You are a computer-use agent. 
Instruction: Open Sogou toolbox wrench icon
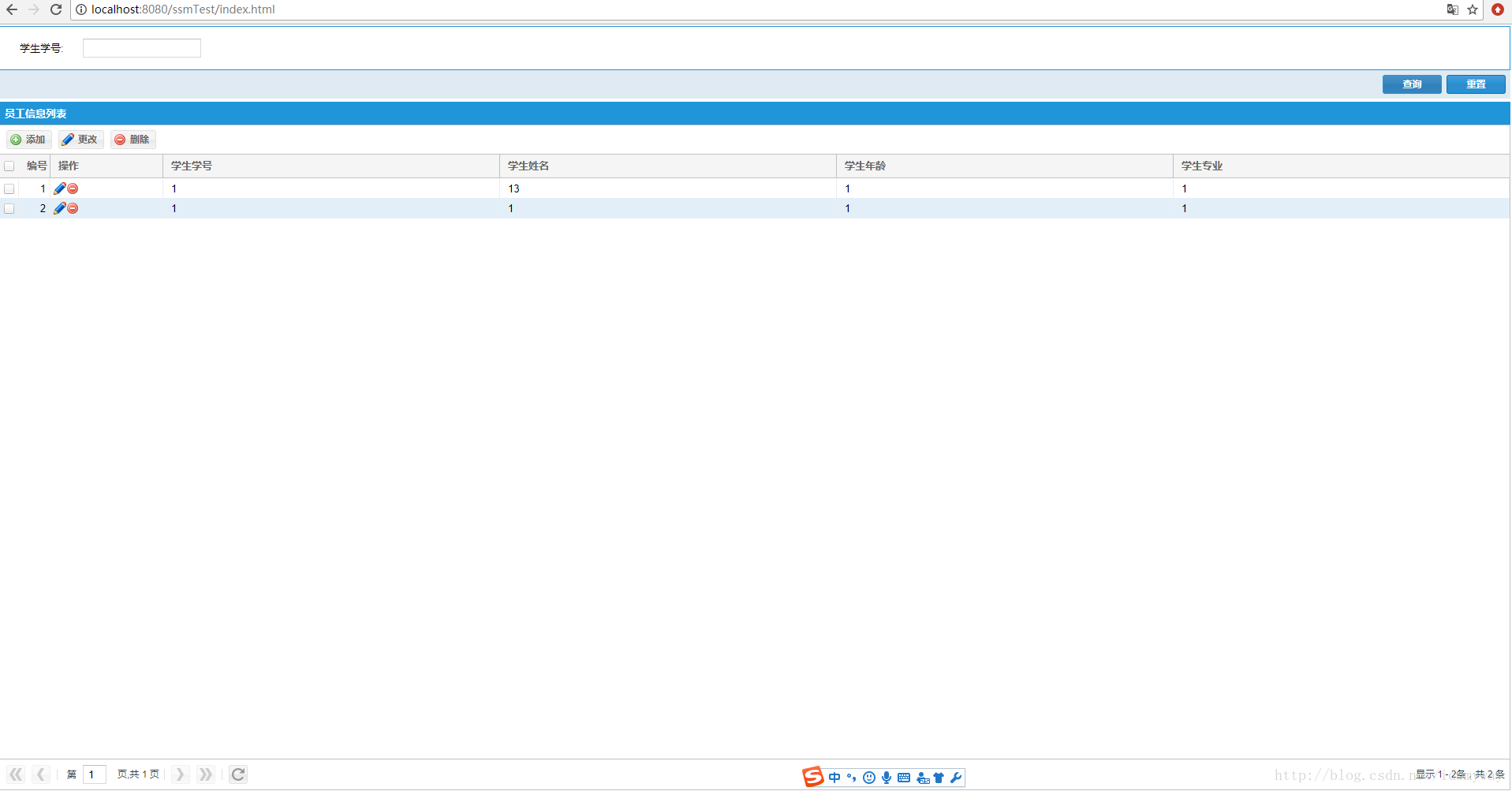(x=956, y=778)
